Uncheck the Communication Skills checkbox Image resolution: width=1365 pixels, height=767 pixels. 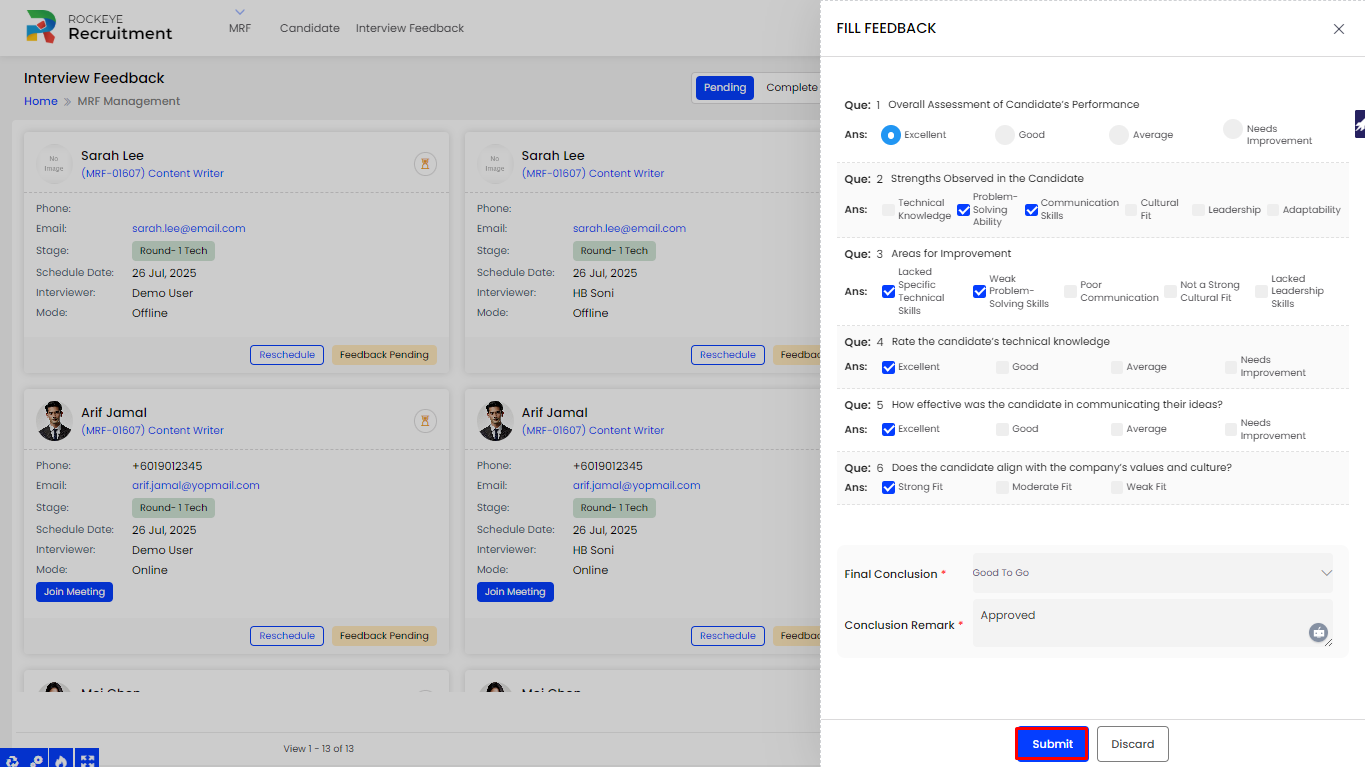pos(1032,210)
